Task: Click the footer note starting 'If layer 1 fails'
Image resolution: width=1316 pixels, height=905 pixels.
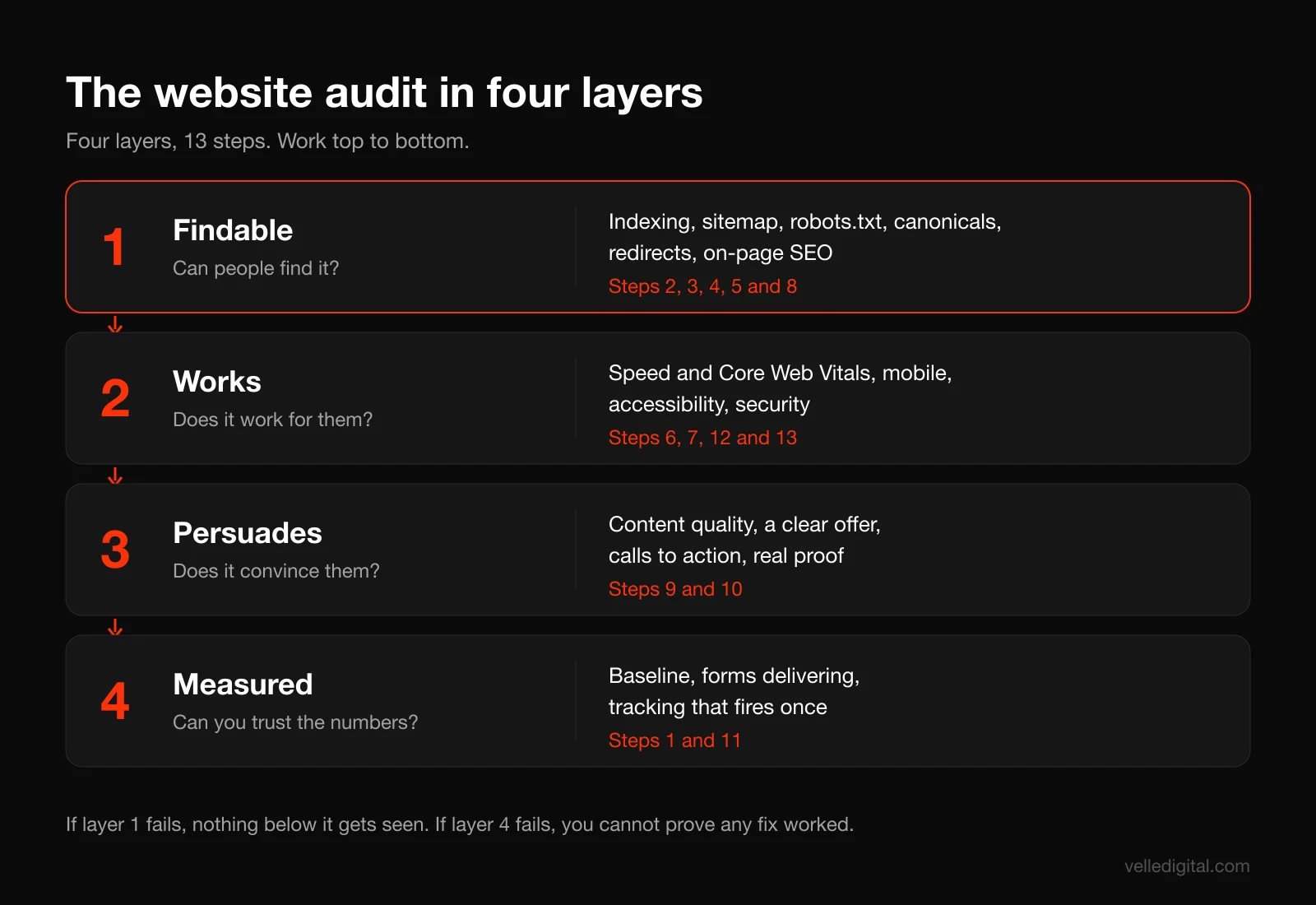Action: (460, 824)
